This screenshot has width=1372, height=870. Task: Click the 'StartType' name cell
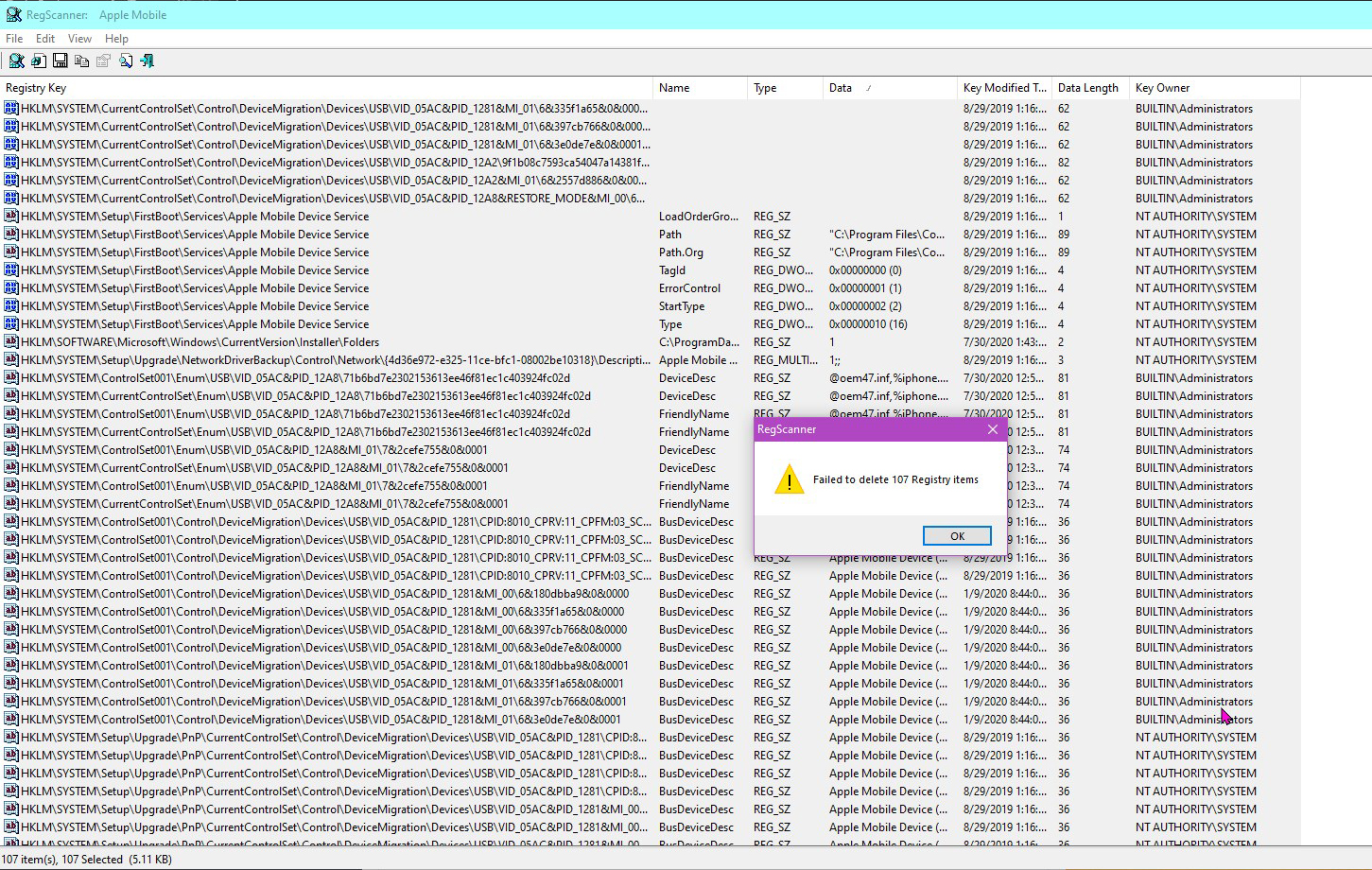click(682, 306)
